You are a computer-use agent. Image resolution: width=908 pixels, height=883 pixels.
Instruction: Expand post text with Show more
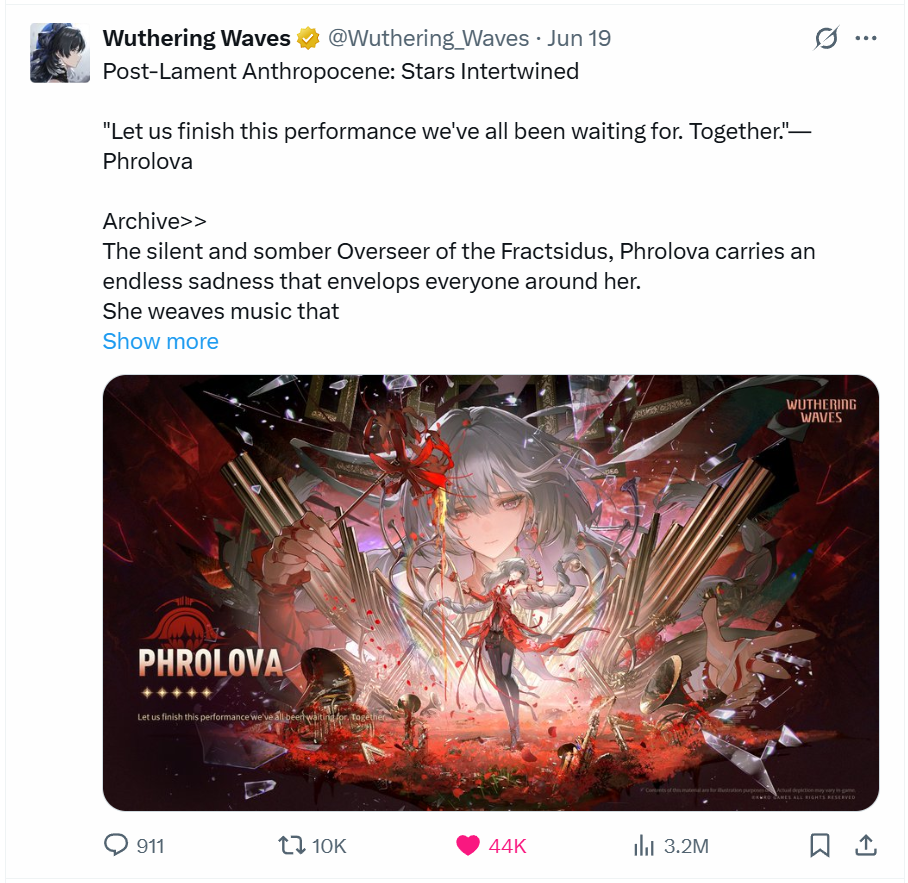click(160, 341)
